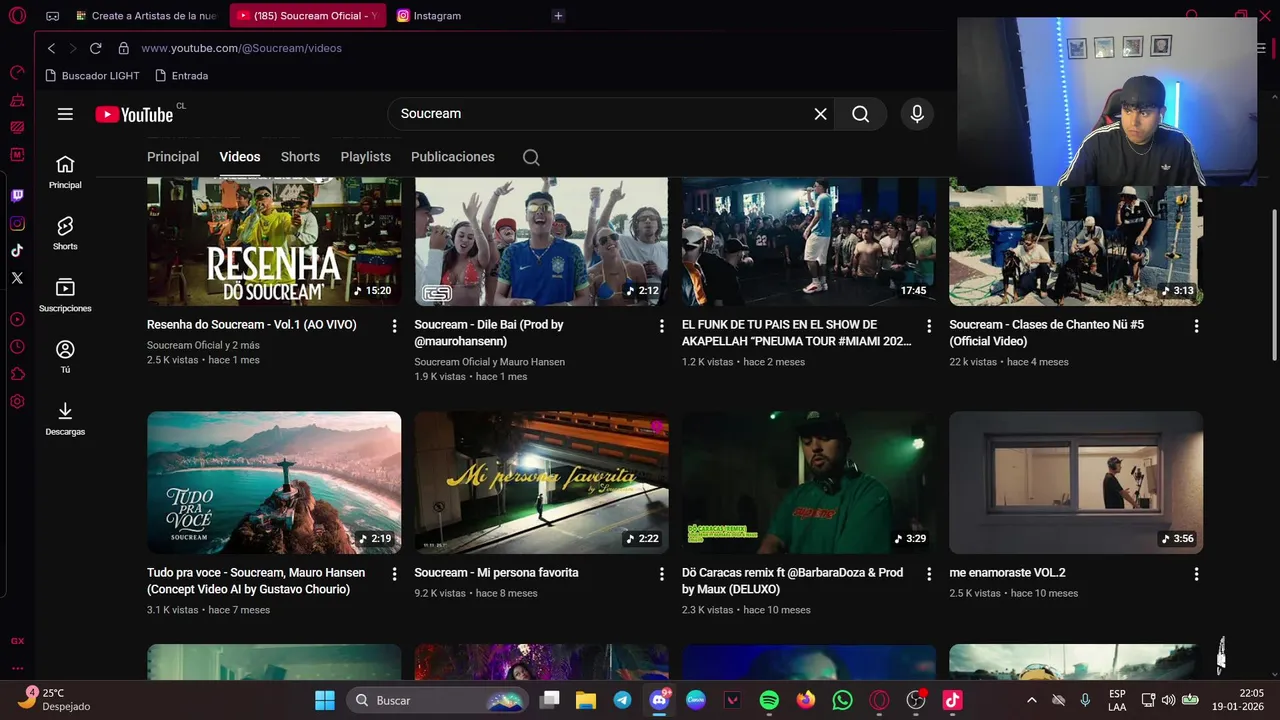The width and height of the screenshot is (1280, 720).
Task: Open Soucream - Mi persona favorita title
Action: (496, 573)
